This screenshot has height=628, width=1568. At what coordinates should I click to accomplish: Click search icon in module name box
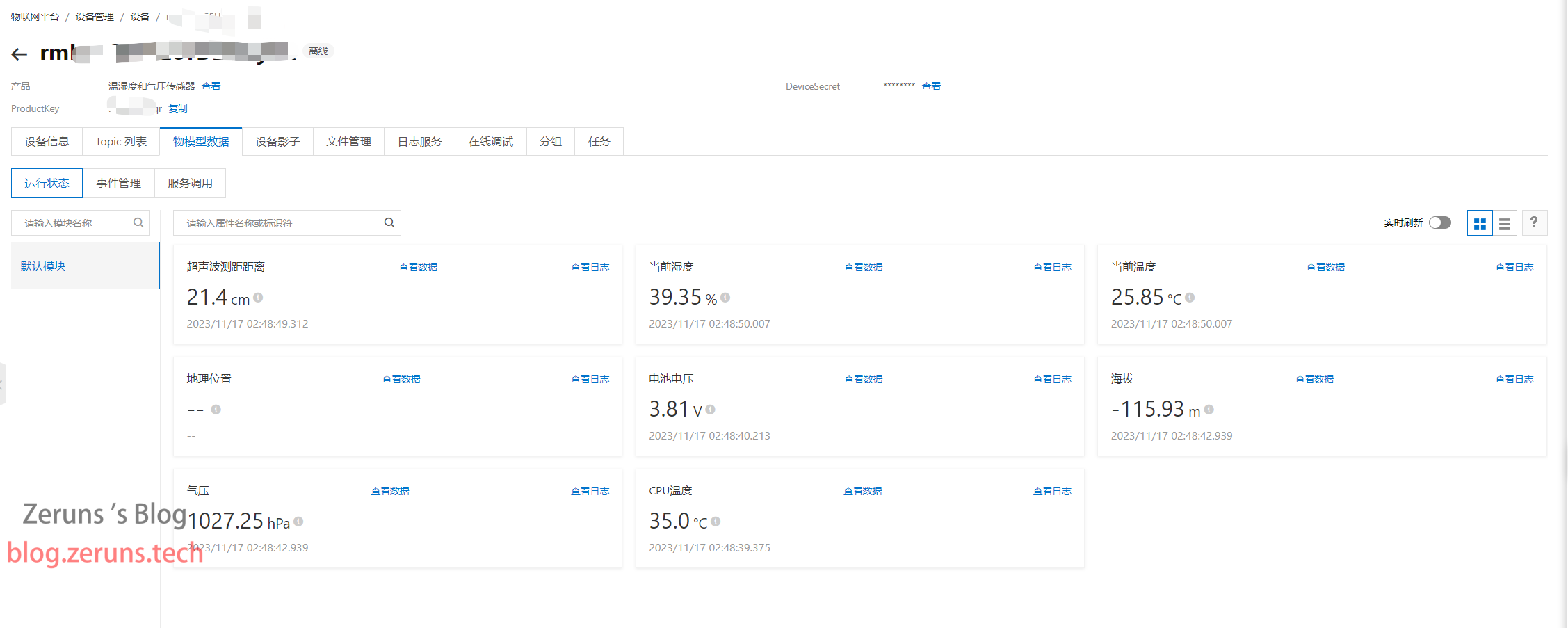point(138,223)
